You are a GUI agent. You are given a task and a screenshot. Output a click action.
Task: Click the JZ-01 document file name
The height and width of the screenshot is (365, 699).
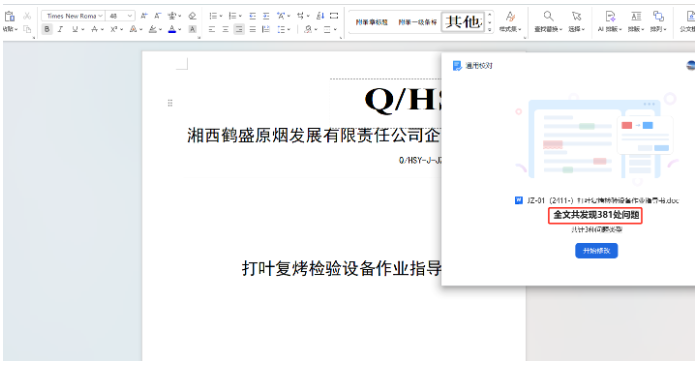602,201
